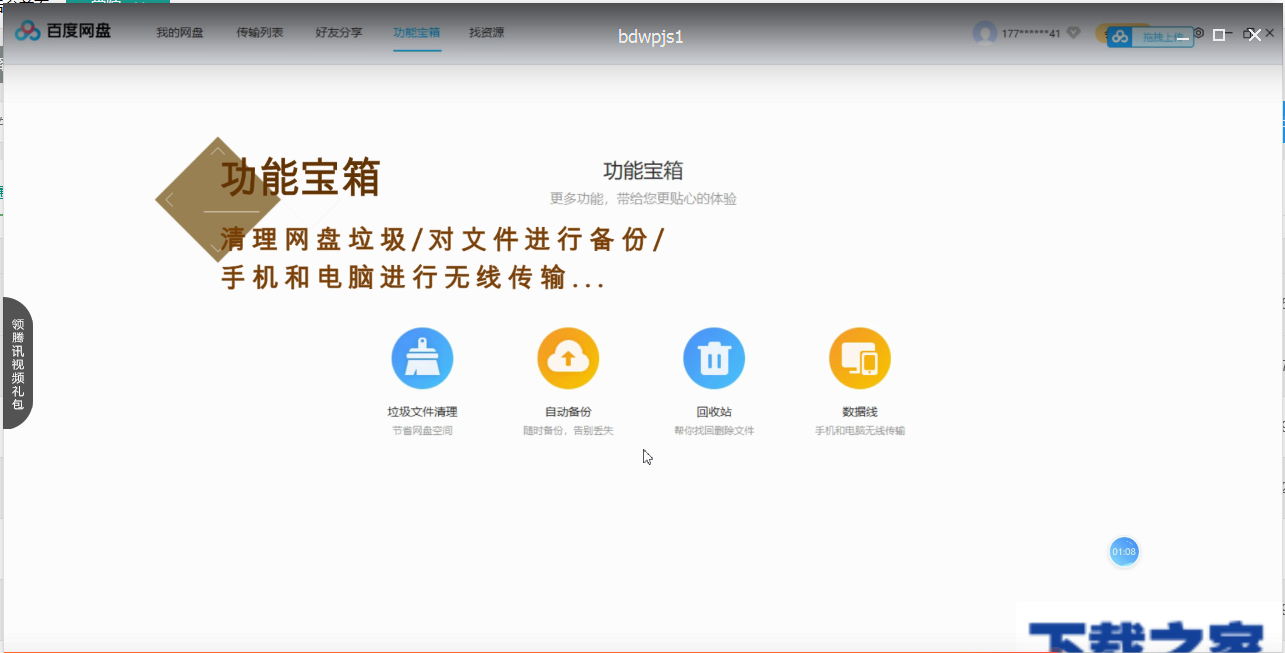Click the blue Netdisk upload icon
This screenshot has width=1285, height=653.
coord(1118,34)
